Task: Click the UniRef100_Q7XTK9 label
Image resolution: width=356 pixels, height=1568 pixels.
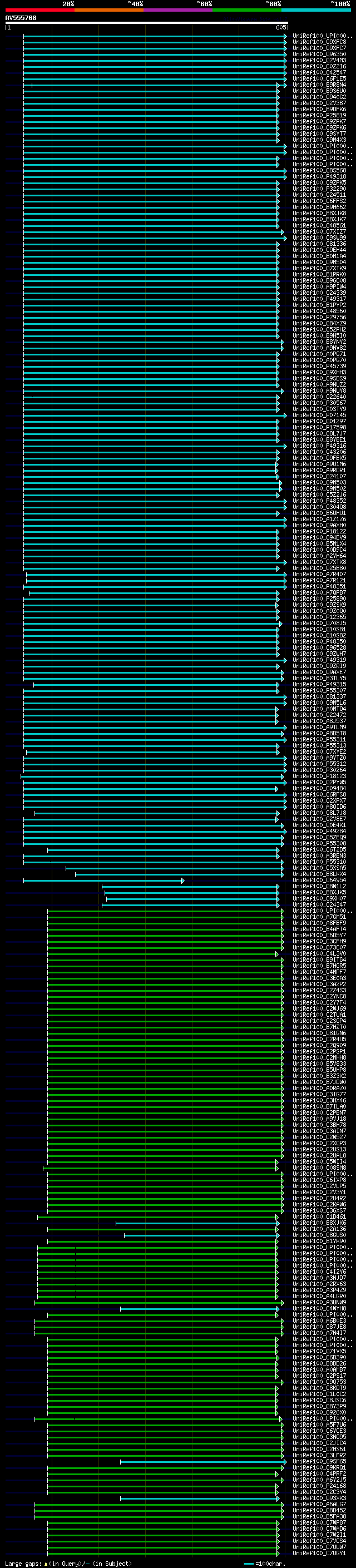Action: (319, 269)
